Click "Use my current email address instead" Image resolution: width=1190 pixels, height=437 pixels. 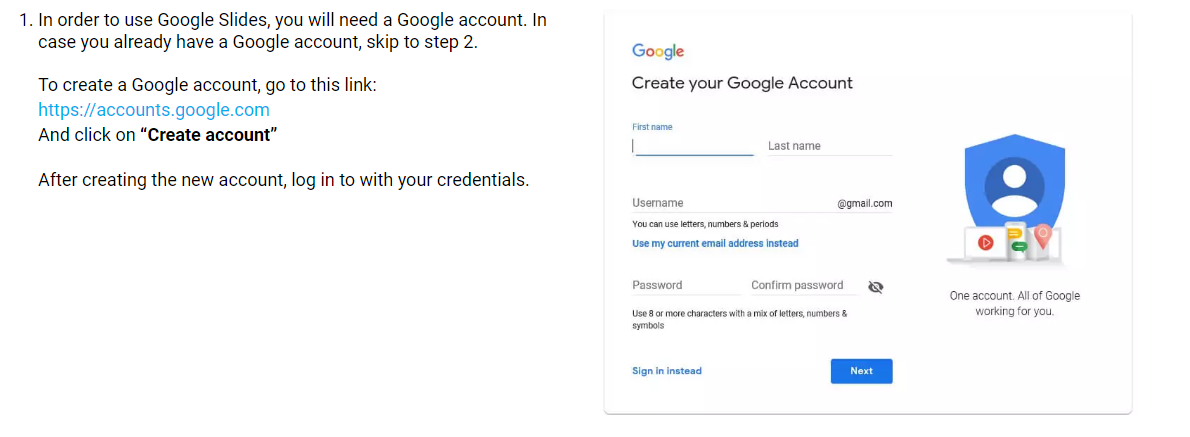click(715, 243)
